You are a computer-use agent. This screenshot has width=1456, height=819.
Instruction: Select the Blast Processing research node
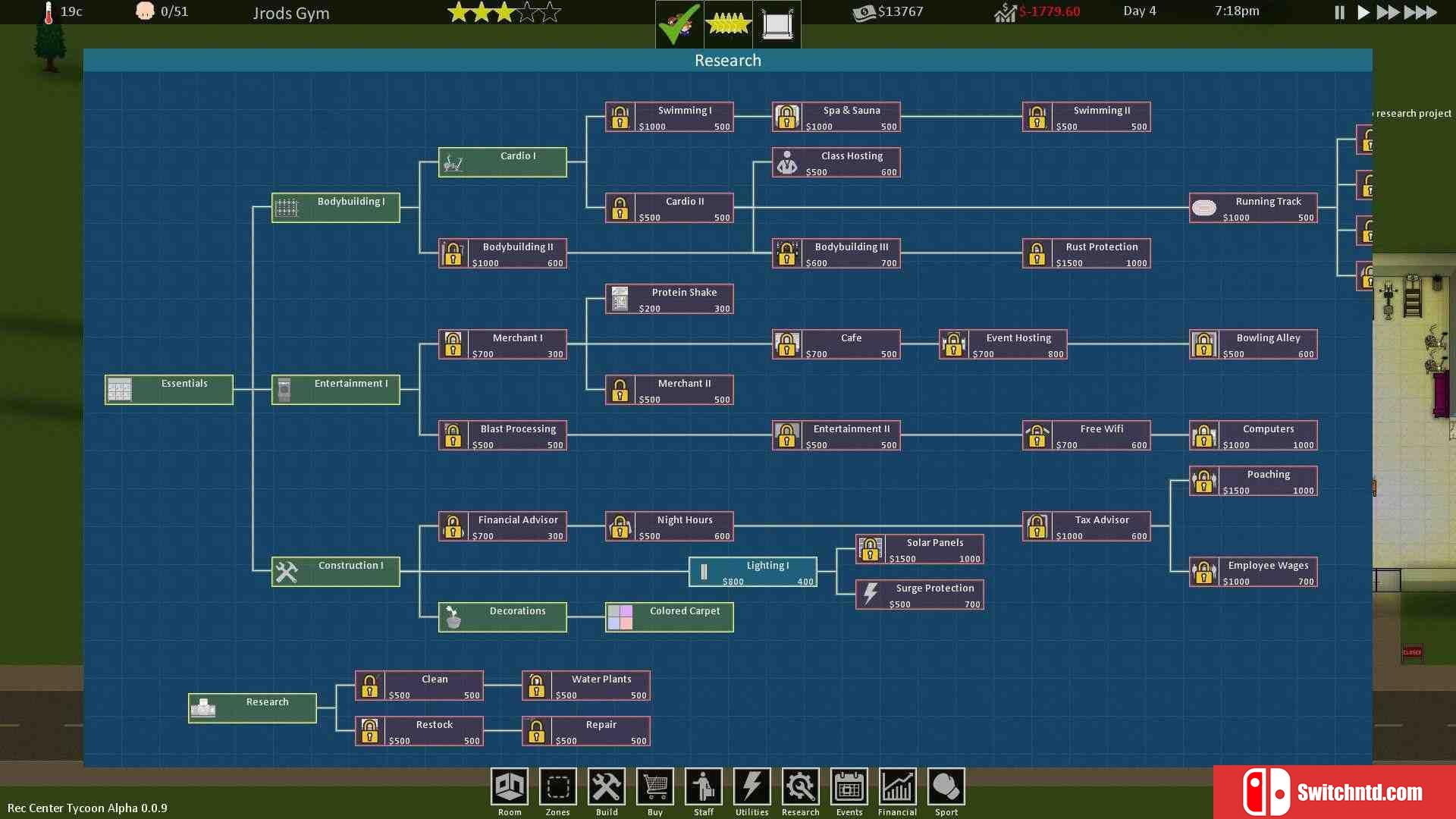coord(502,435)
